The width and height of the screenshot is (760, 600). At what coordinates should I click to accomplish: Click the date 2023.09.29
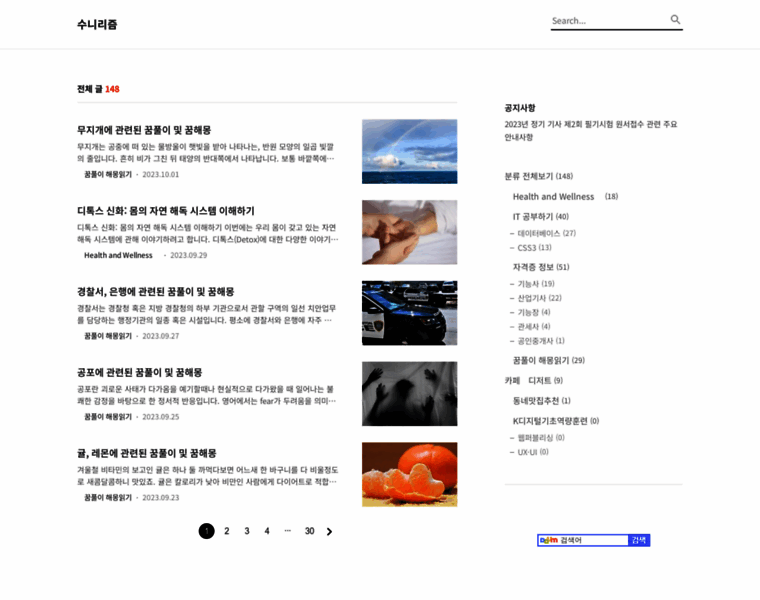pos(189,255)
